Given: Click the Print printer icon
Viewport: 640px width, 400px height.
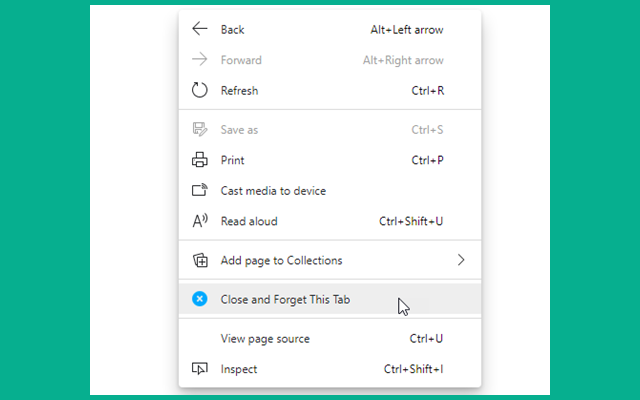Looking at the screenshot, I should 200,160.
